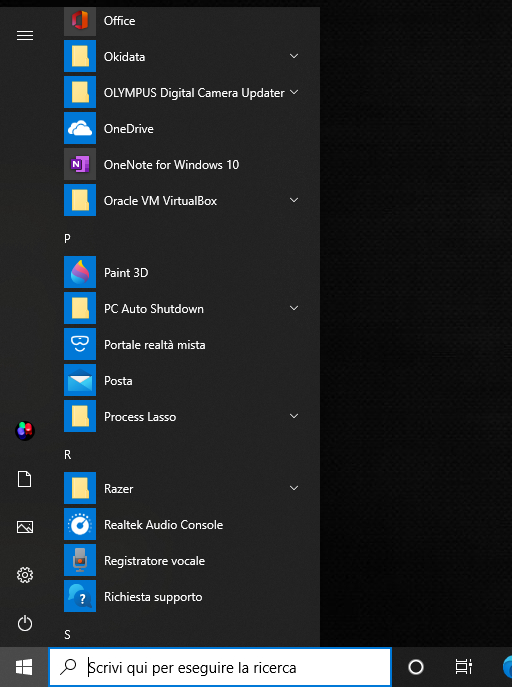Viewport: 512px width, 687px height.
Task: Click the Windows Start button
Action: click(24, 667)
